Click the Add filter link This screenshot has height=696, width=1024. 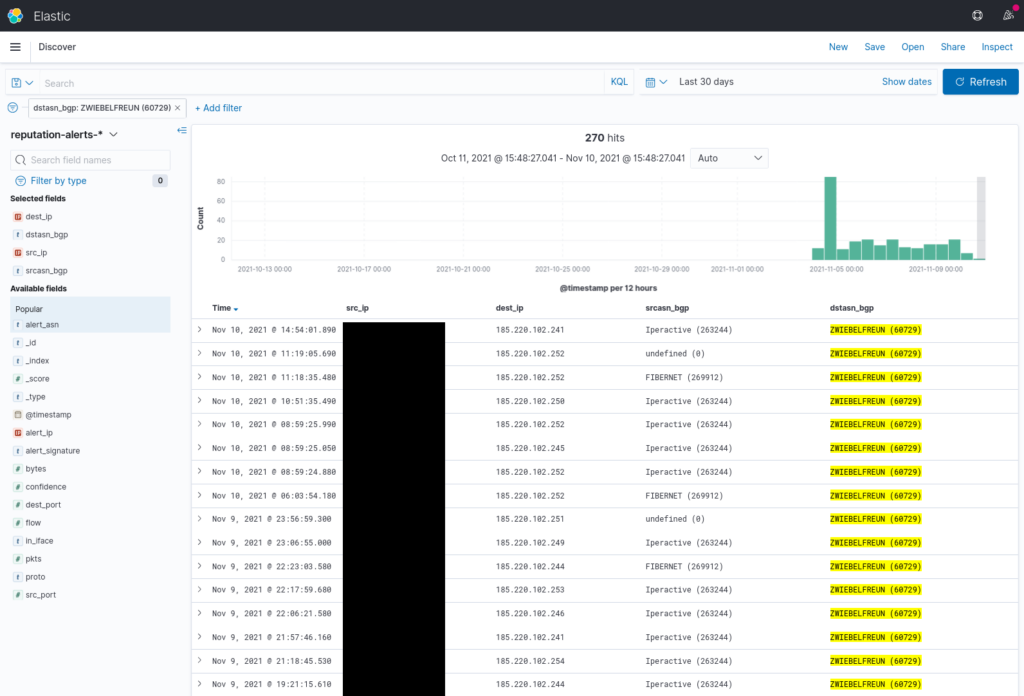(218, 108)
